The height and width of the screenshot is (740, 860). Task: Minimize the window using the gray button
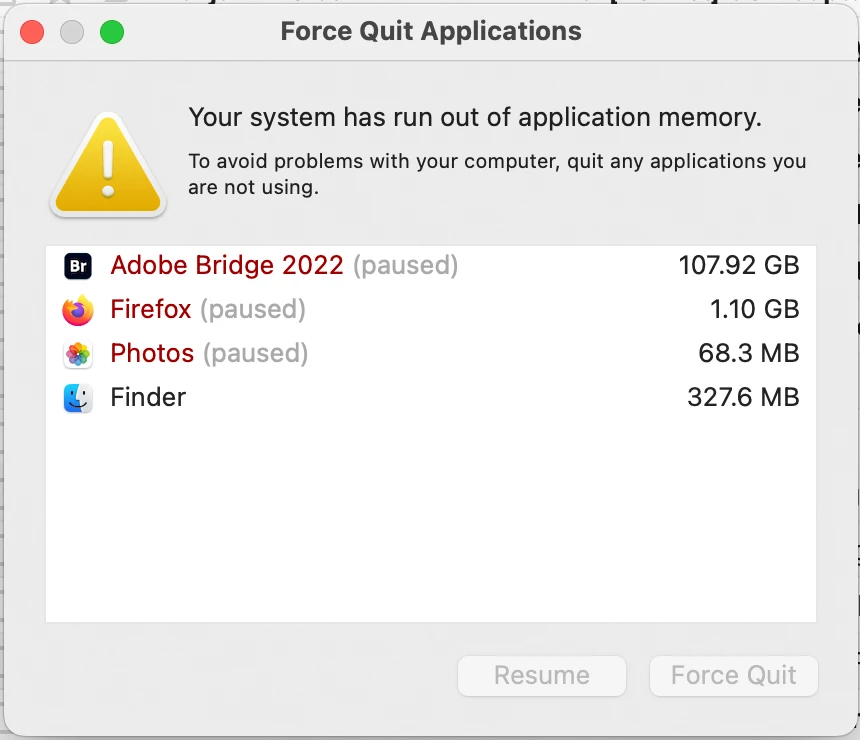(x=72, y=32)
